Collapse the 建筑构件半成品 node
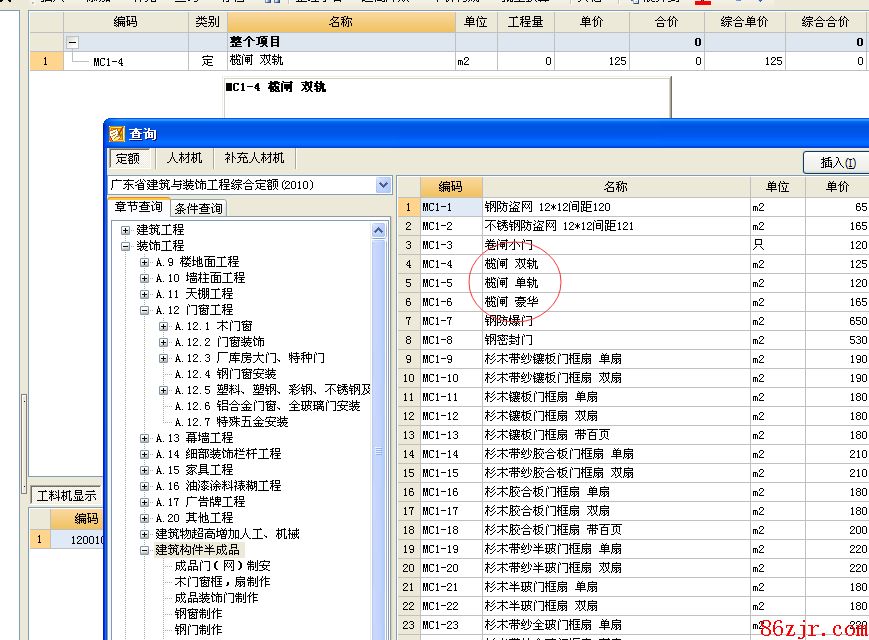Viewport: 869px width, 640px height. coord(145,550)
